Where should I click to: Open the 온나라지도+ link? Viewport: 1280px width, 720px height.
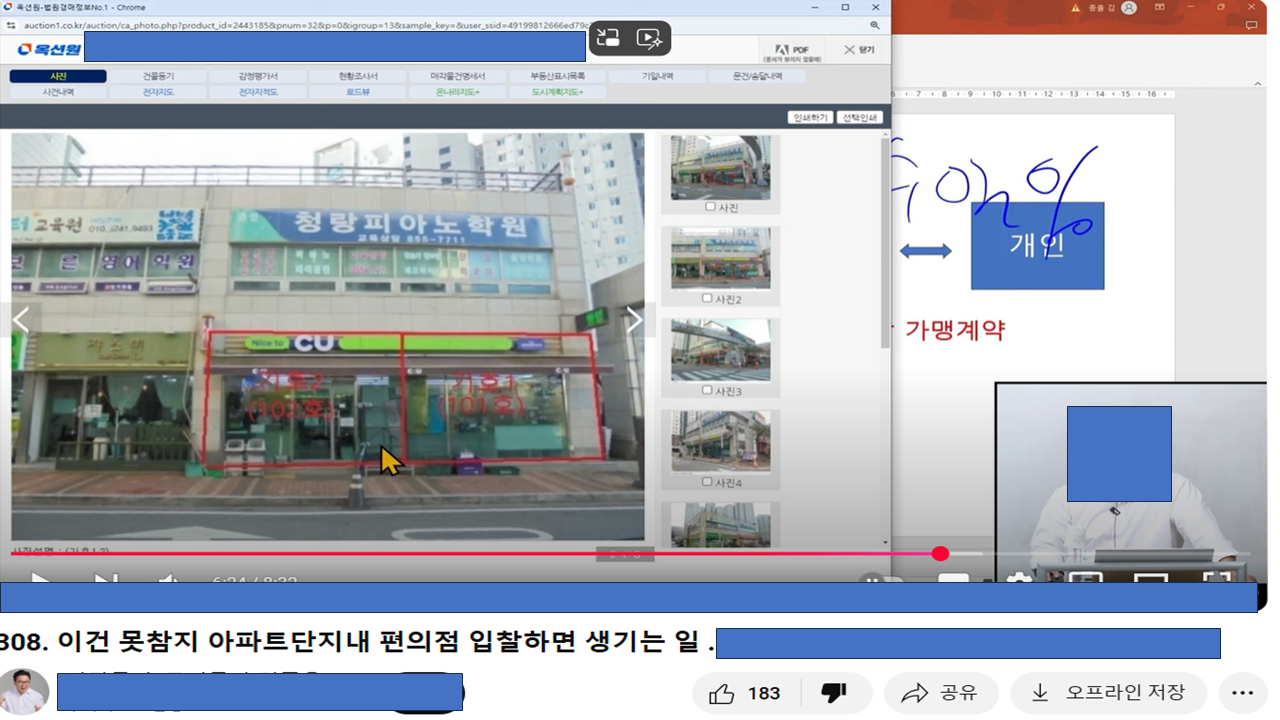(457, 92)
